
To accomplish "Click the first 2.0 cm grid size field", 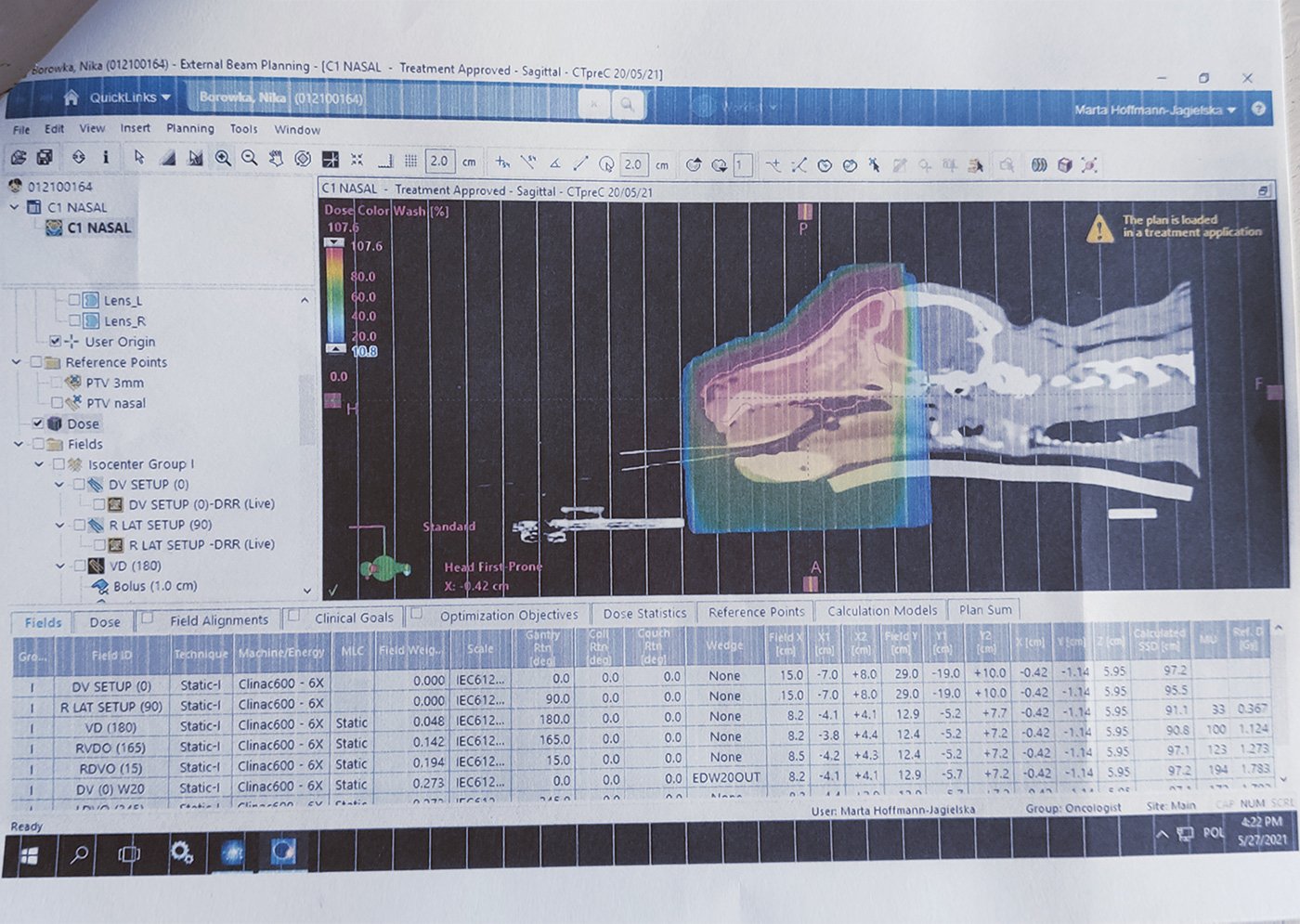I will (x=439, y=161).
